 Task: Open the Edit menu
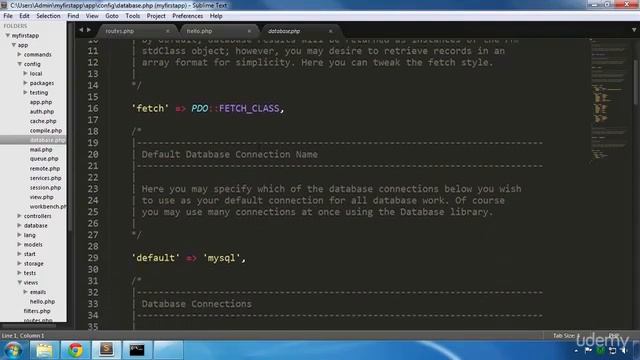coord(24,16)
